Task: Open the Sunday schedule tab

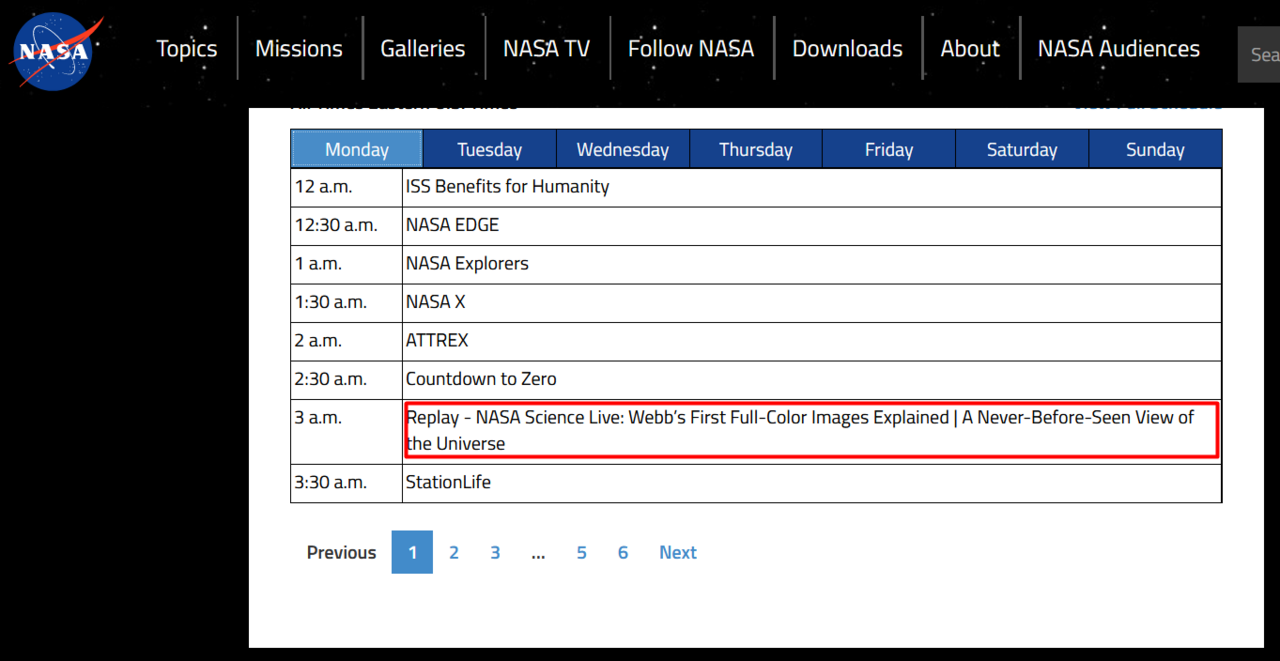Action: tap(1154, 149)
